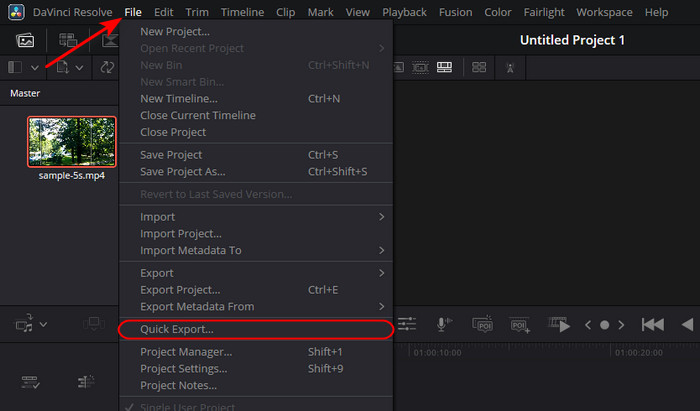Click the edit mode icon with music note
700x411 pixels.
coord(24,323)
